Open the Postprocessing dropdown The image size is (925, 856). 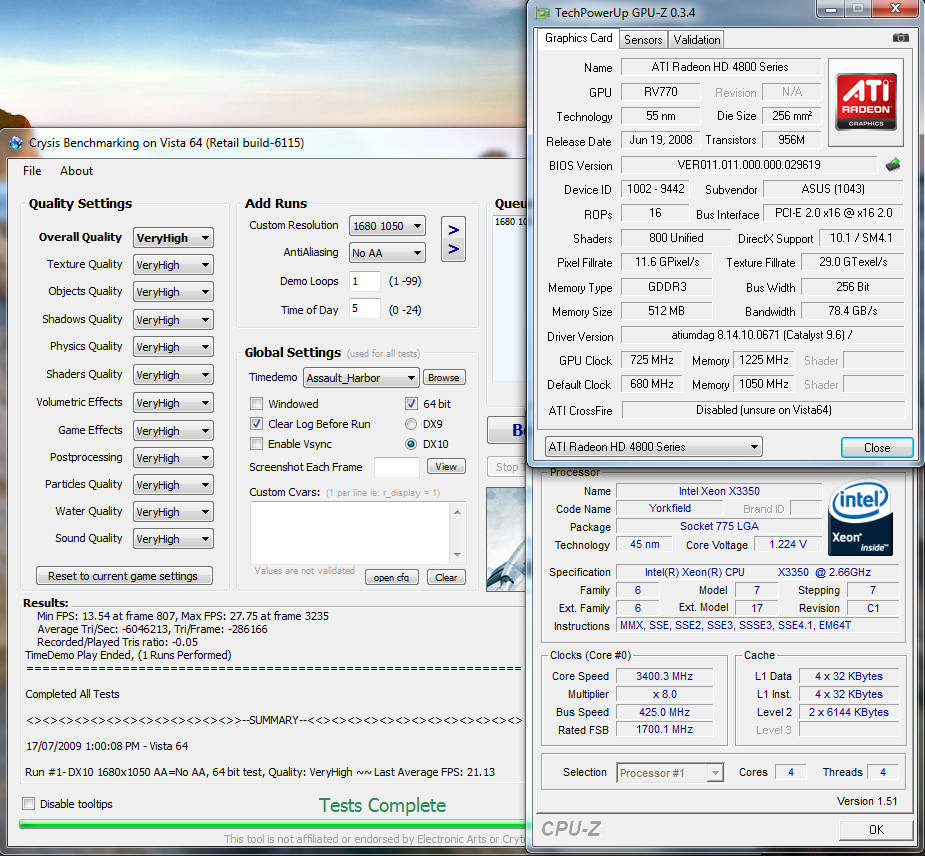click(173, 458)
